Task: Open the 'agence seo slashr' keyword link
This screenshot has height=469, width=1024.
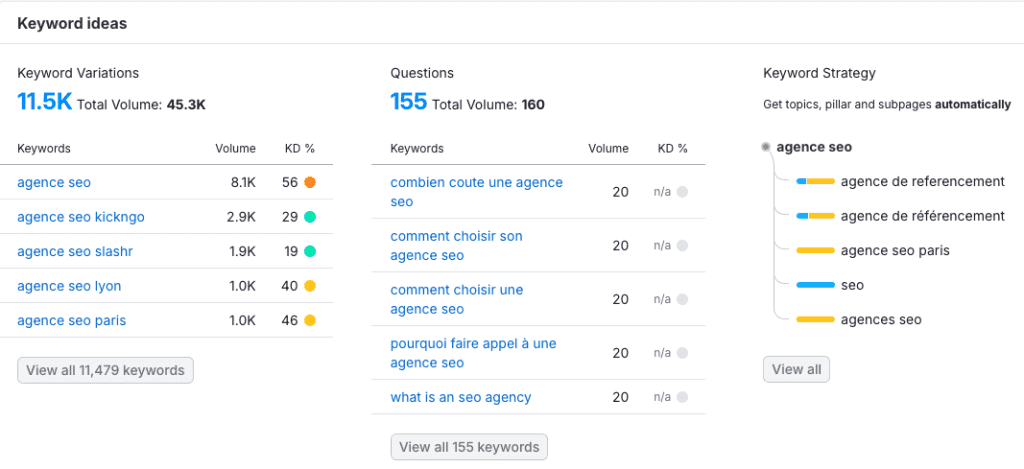Action: point(75,251)
